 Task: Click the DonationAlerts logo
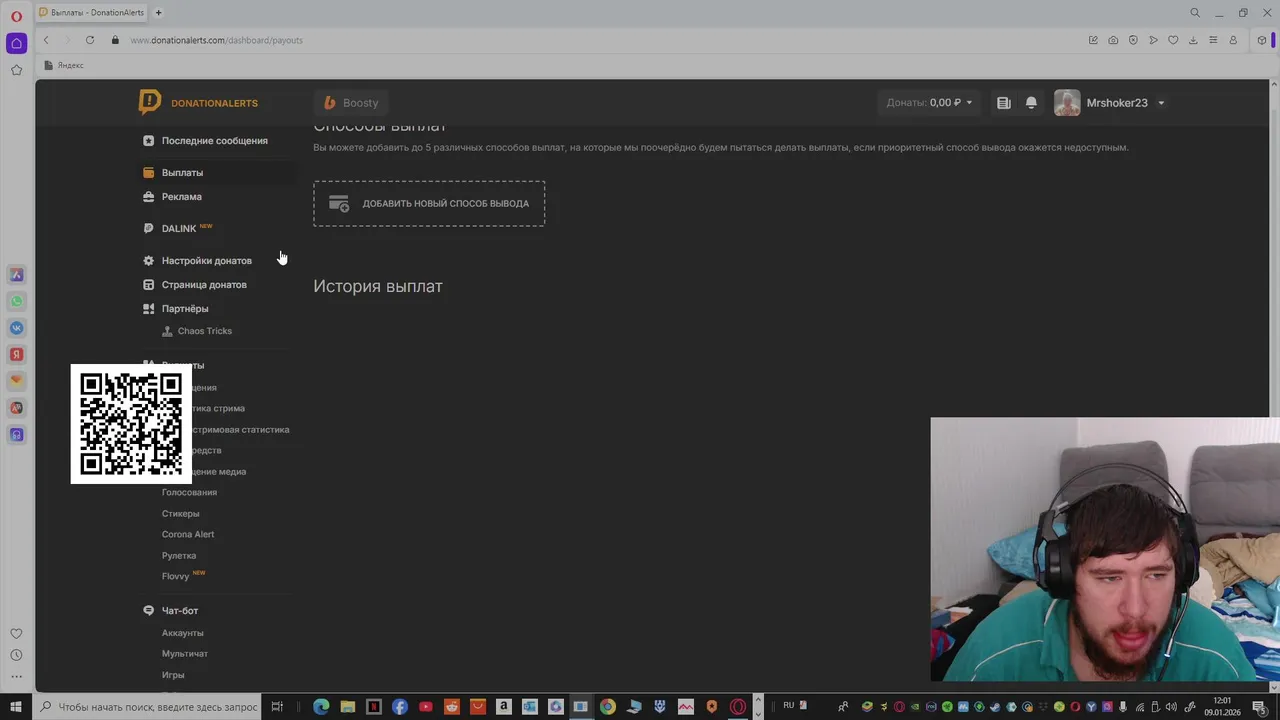point(198,102)
